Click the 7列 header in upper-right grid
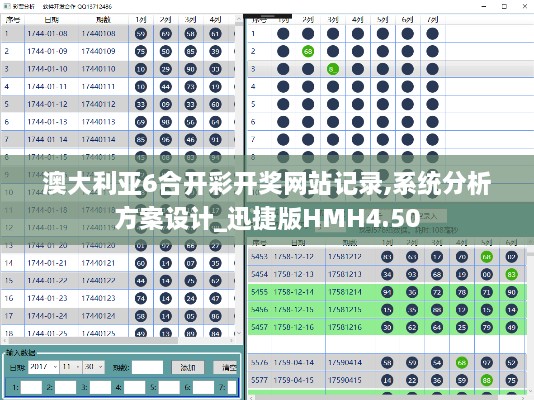This screenshot has width=534, height=400. pyautogui.click(x=432, y=20)
